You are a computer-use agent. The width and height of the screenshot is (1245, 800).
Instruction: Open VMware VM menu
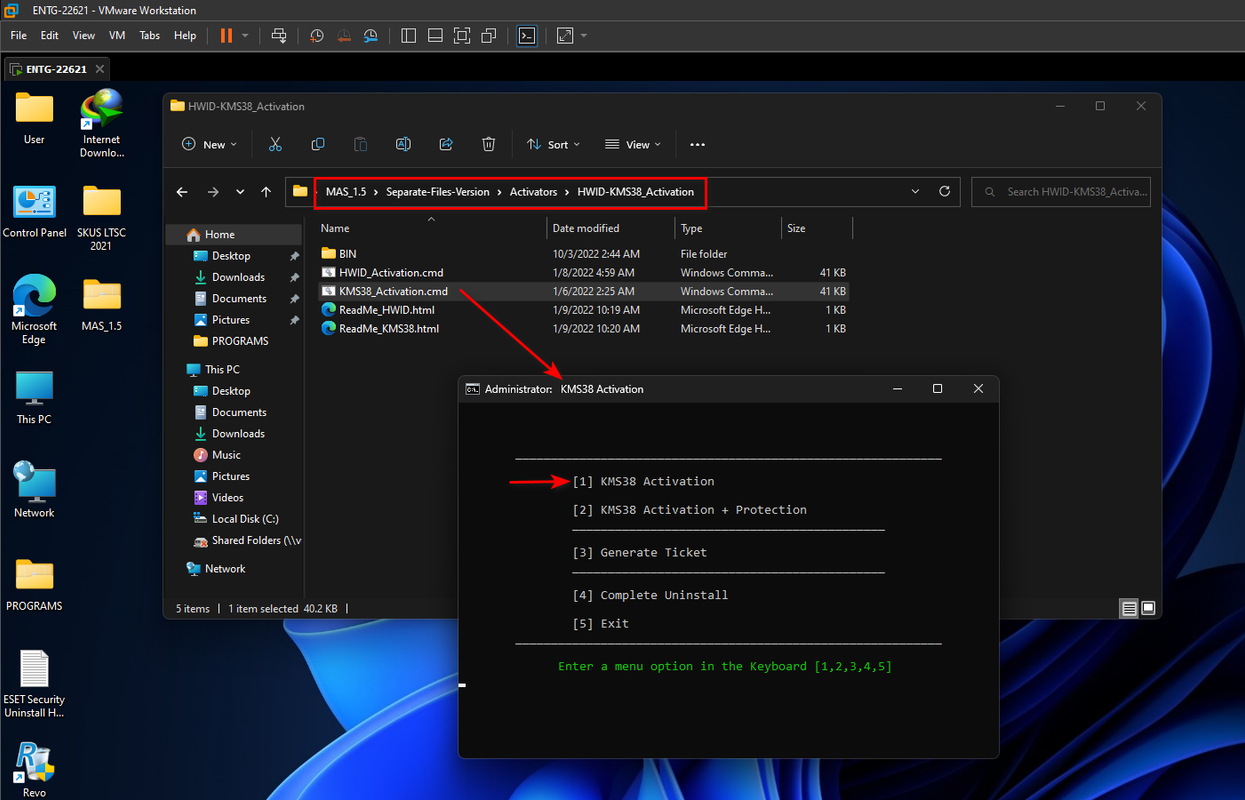coord(117,35)
